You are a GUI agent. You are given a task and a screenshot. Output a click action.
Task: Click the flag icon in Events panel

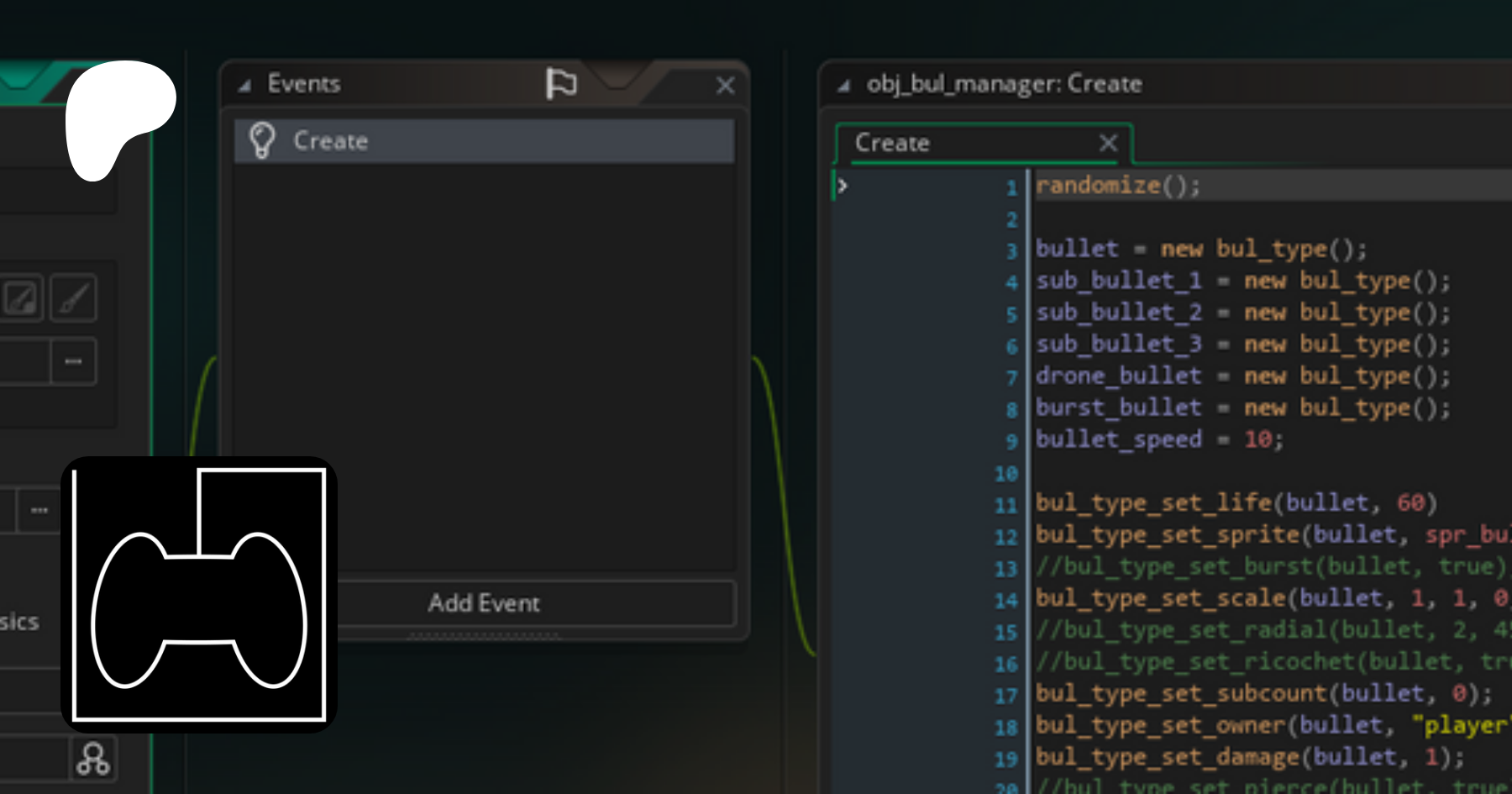[x=561, y=83]
